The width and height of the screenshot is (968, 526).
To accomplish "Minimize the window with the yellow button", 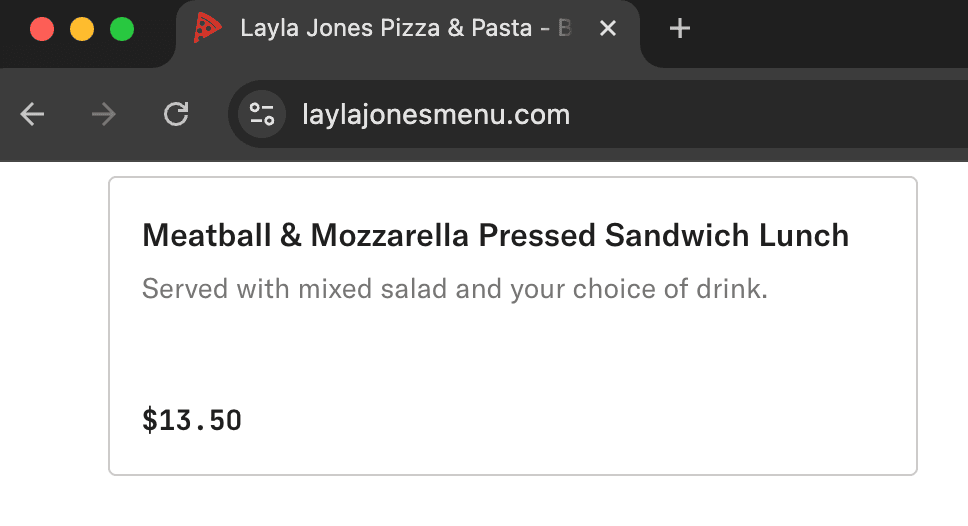I will pos(82,28).
